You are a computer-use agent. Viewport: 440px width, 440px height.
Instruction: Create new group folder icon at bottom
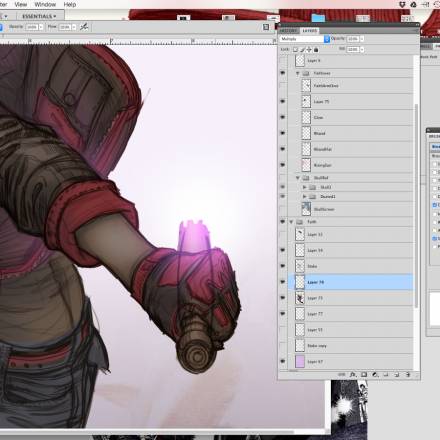[x=386, y=375]
